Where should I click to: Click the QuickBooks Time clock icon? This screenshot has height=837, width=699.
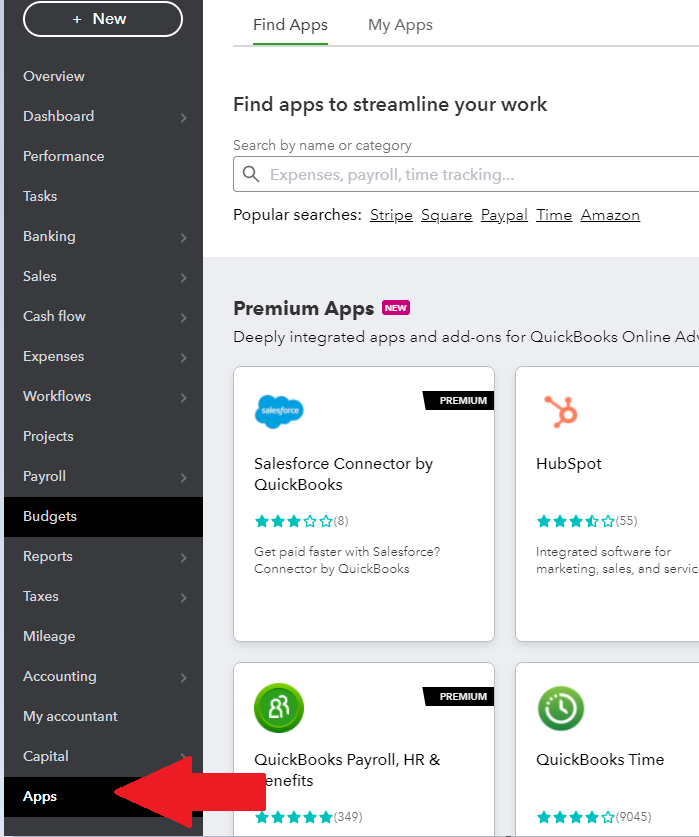pyautogui.click(x=561, y=708)
